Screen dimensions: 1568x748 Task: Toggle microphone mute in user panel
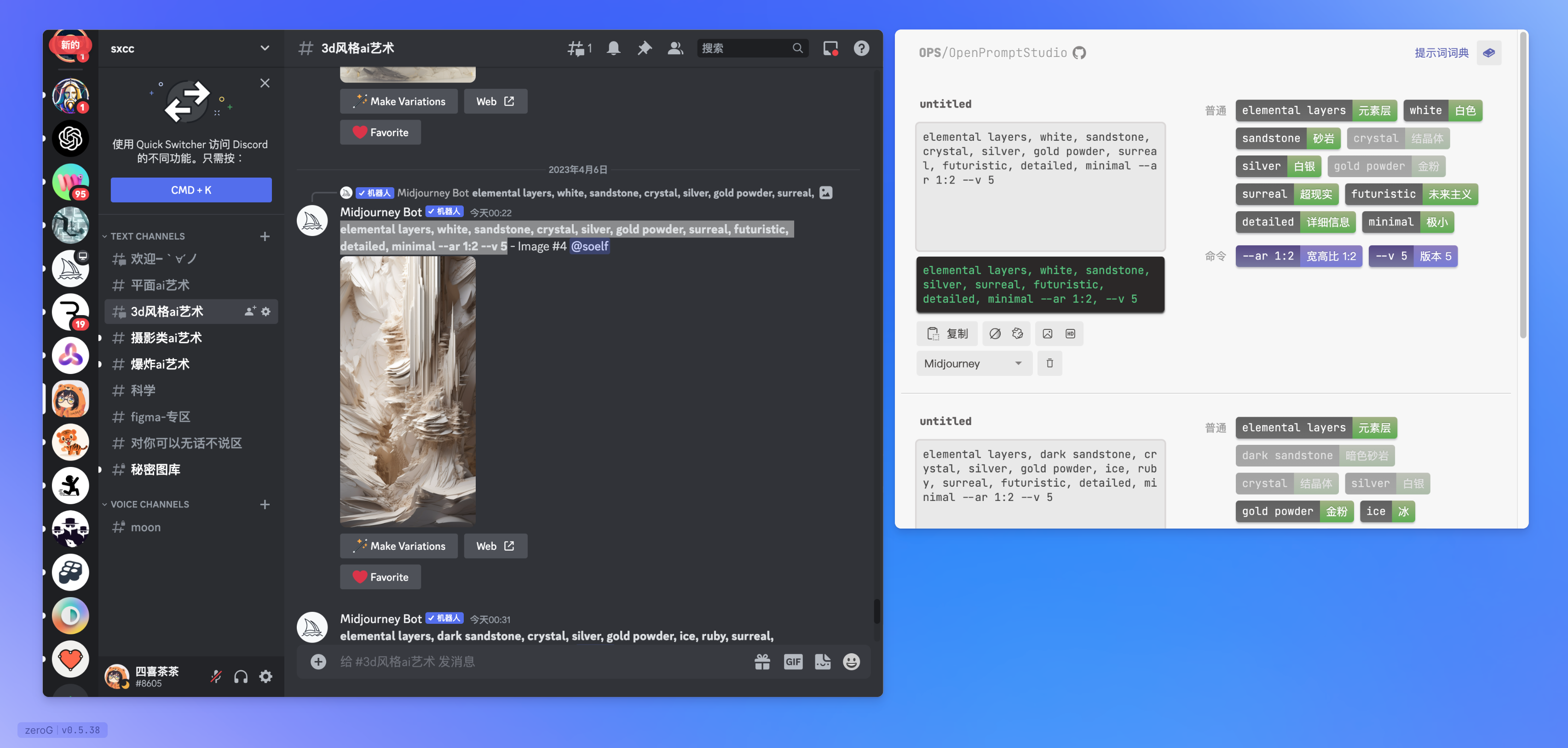pos(216,676)
